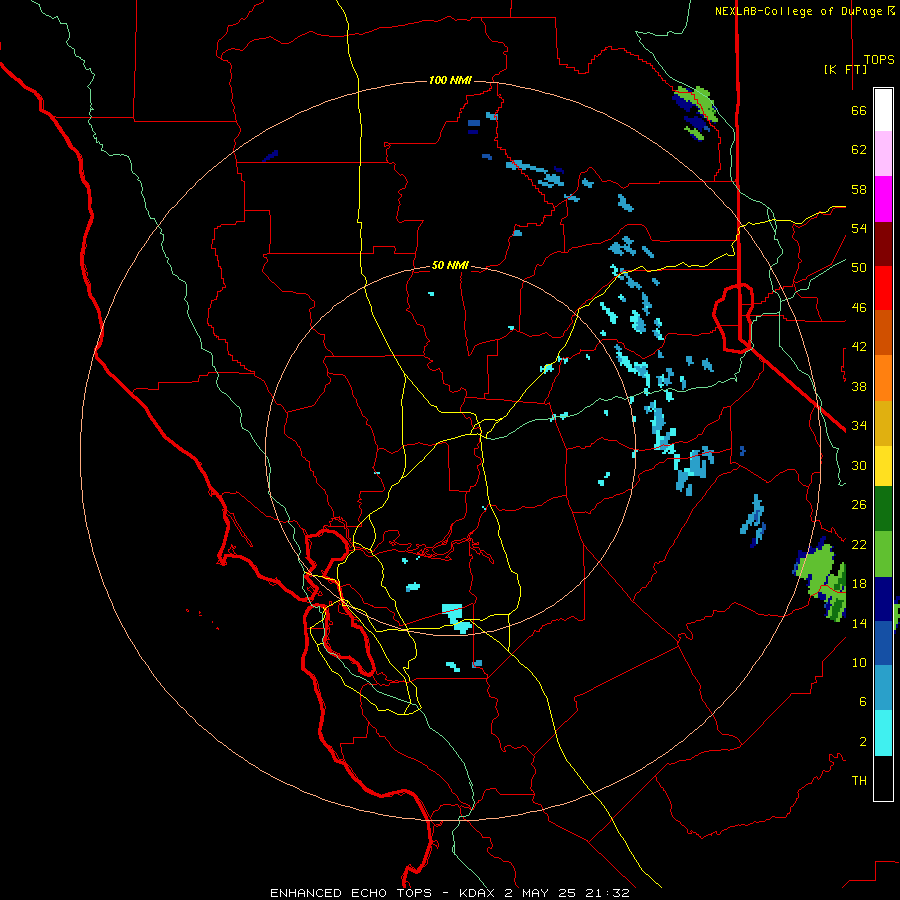
Task: Click the "KDAX" radar site identifier
Action: pos(479,893)
